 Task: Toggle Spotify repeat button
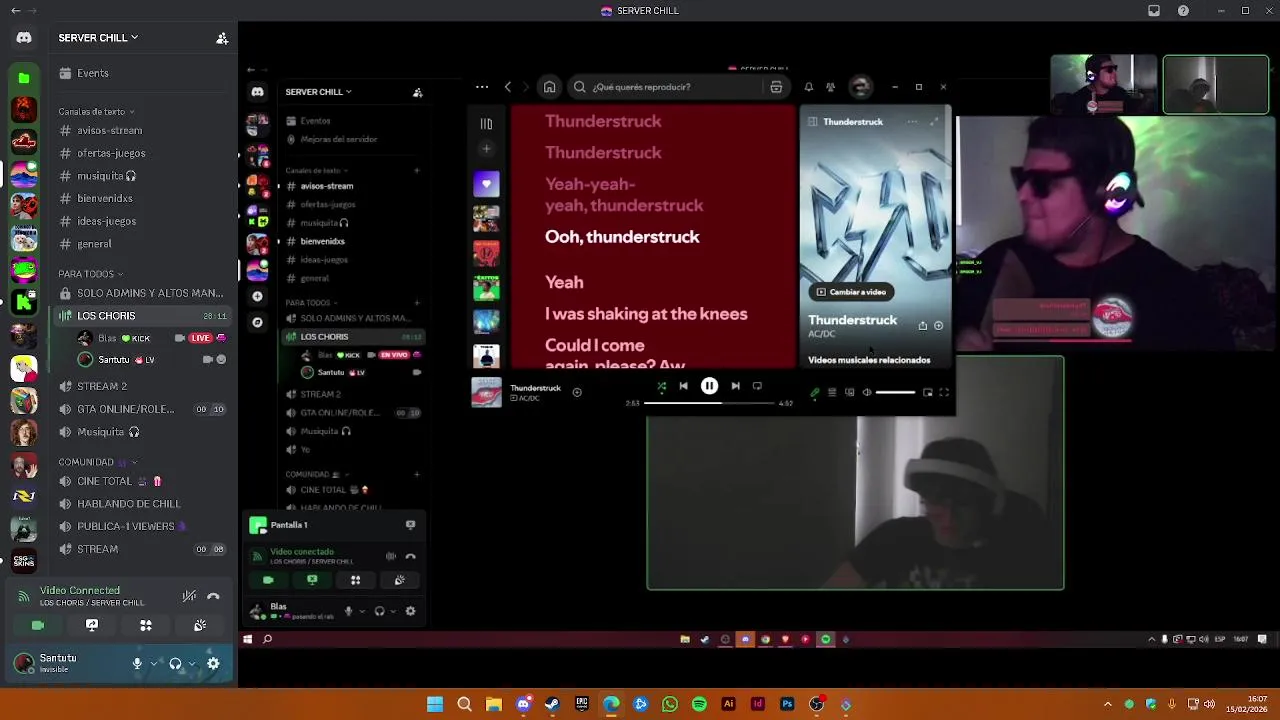[x=757, y=386]
